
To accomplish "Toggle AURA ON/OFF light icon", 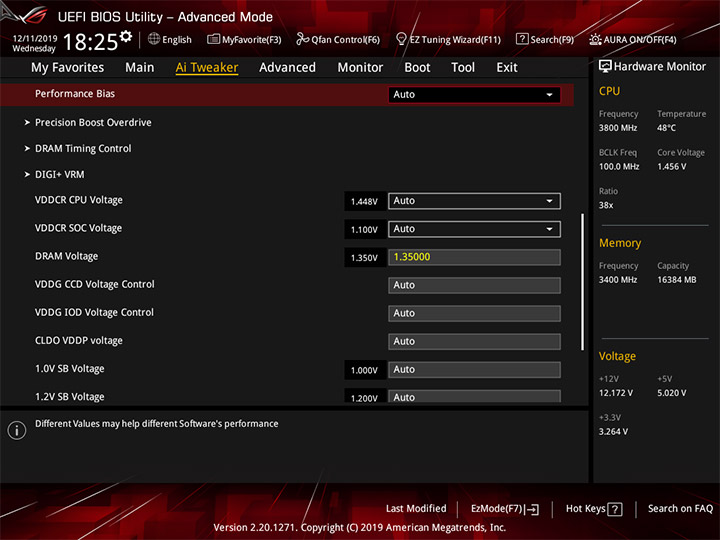I will point(595,39).
